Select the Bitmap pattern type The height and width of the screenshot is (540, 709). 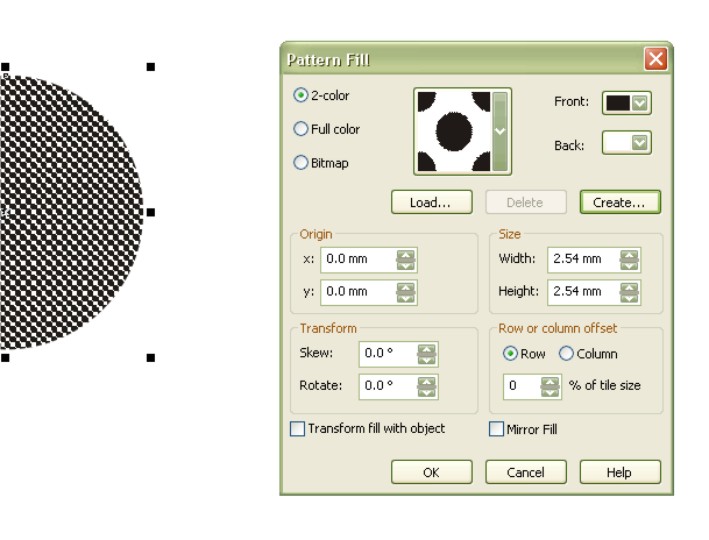click(300, 163)
